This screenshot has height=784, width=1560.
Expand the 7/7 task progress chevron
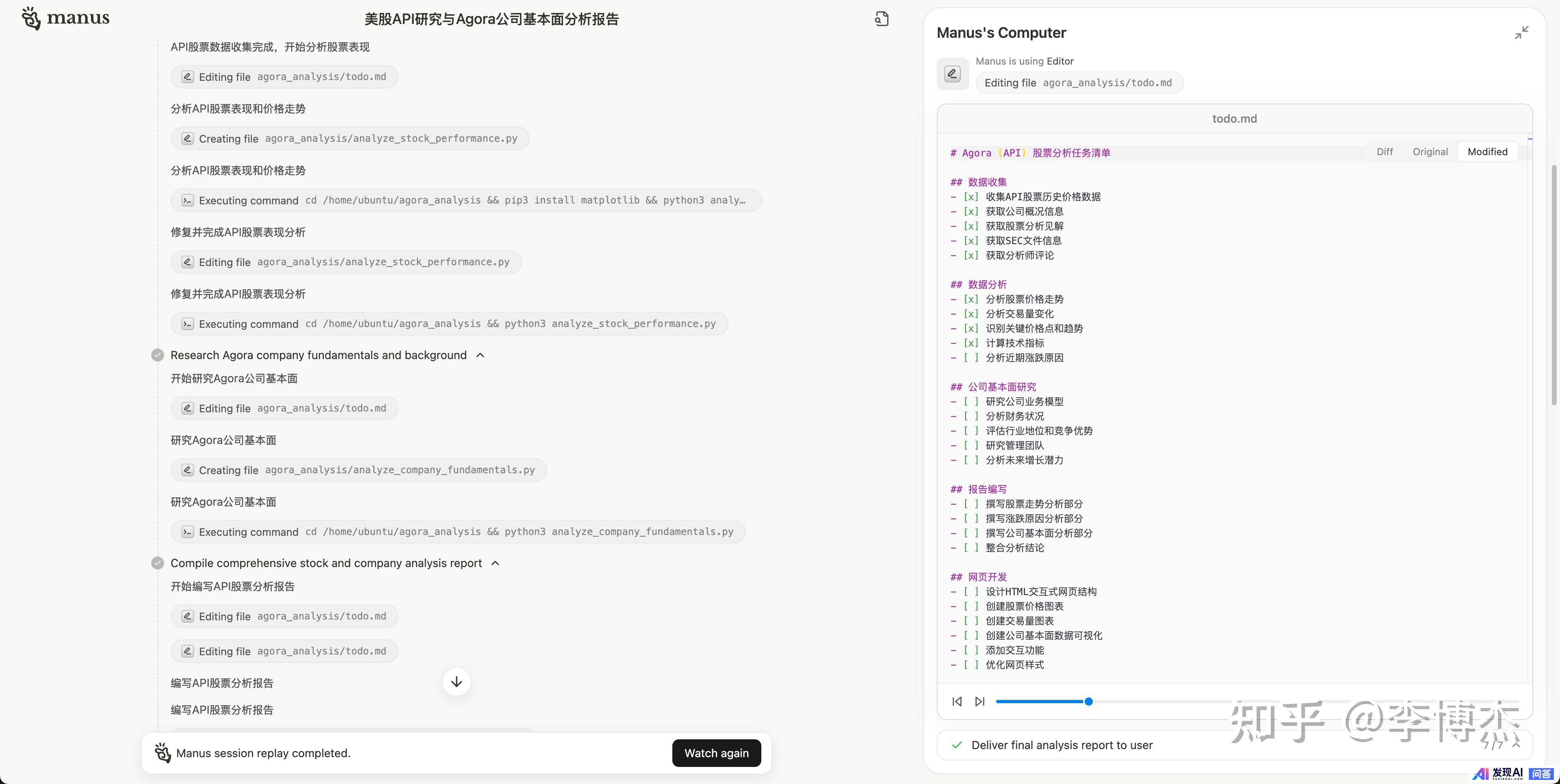(x=1516, y=745)
